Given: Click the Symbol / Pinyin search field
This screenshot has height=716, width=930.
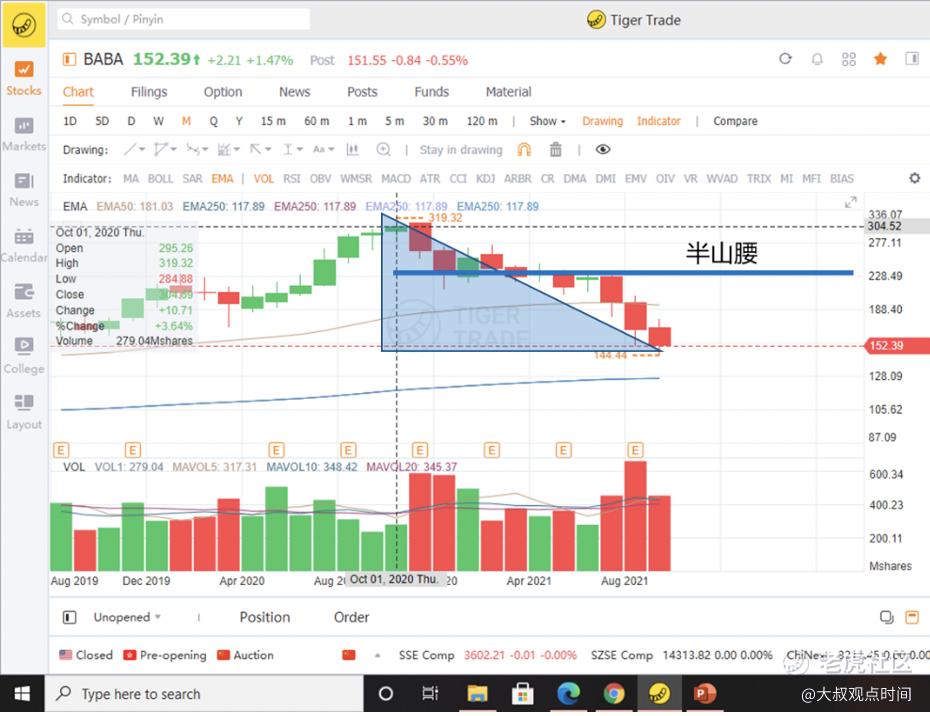Looking at the screenshot, I should [x=183, y=19].
